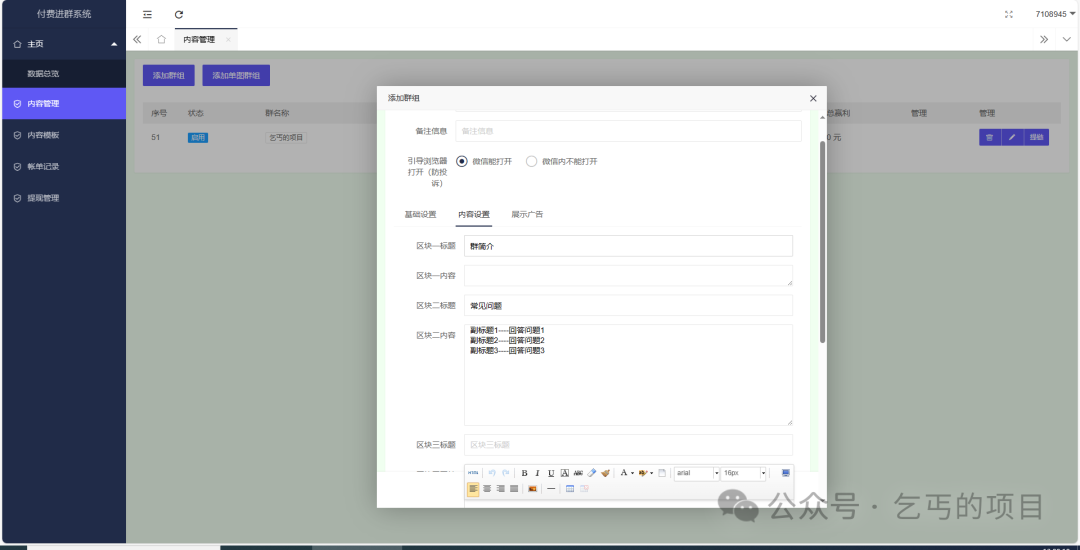Switch to the 展示广告 tab

click(x=527, y=214)
